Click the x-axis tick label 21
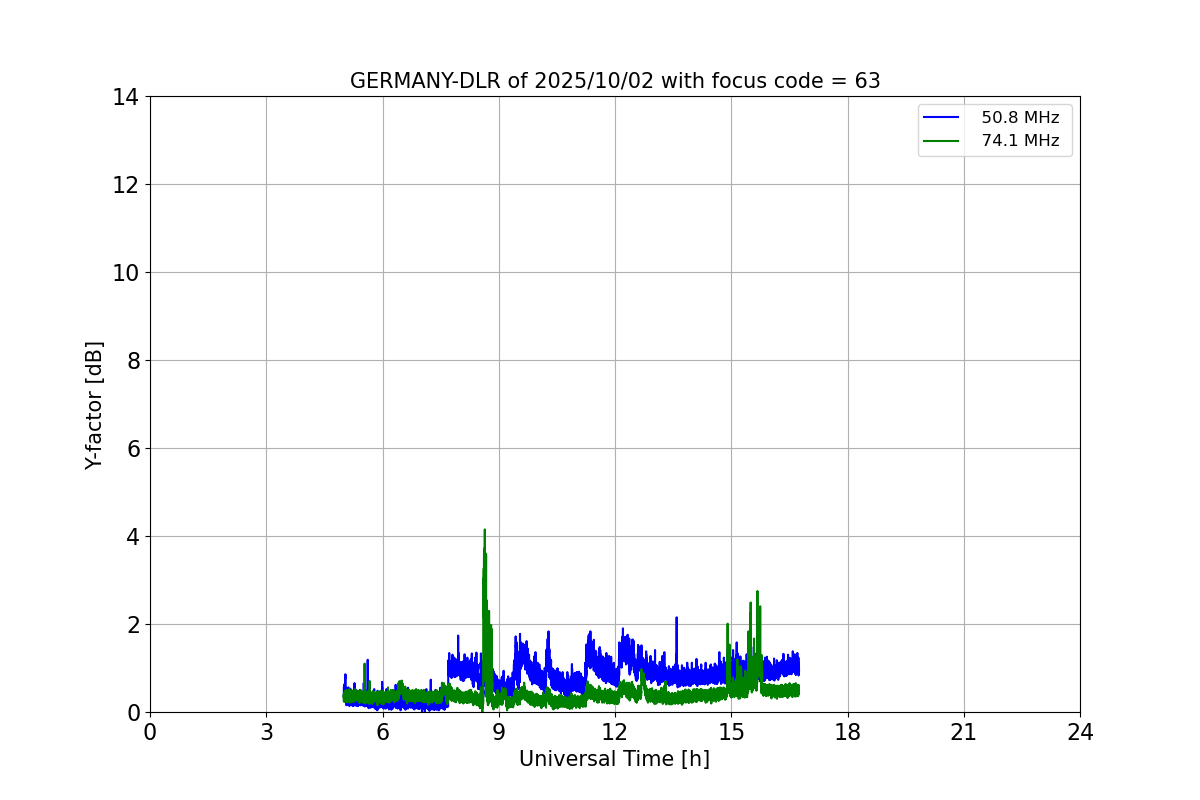This screenshot has width=1200, height=800. 964,732
